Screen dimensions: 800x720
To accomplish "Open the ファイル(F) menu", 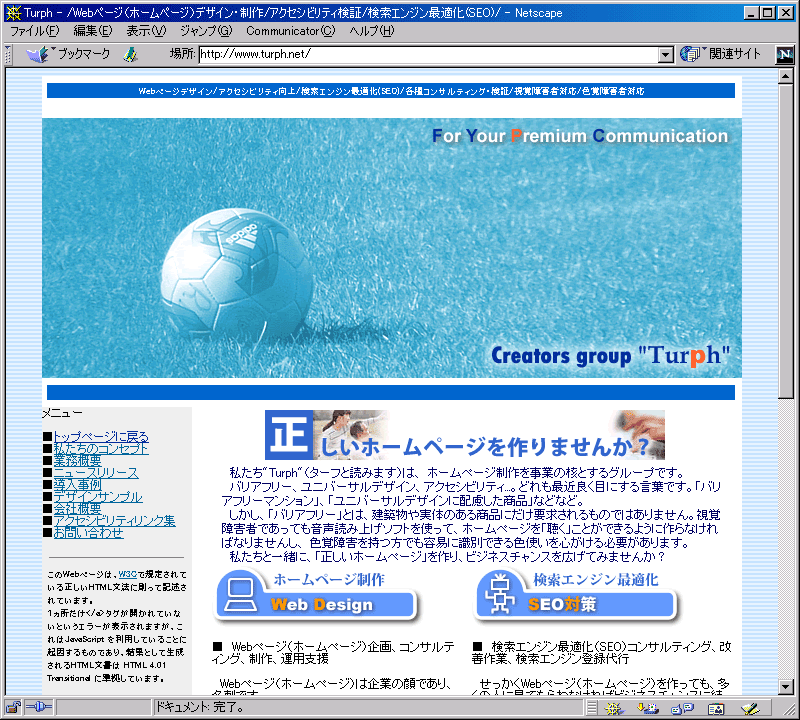I will pos(35,31).
